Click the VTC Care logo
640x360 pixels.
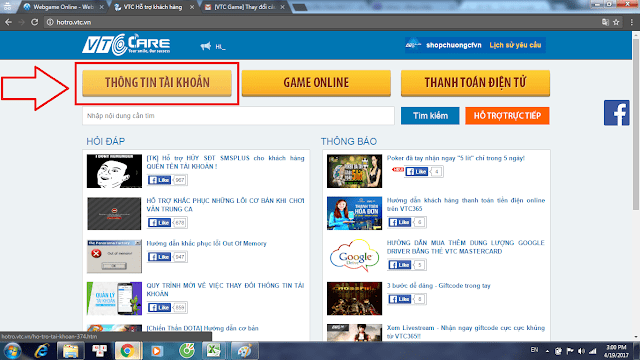(x=126, y=44)
